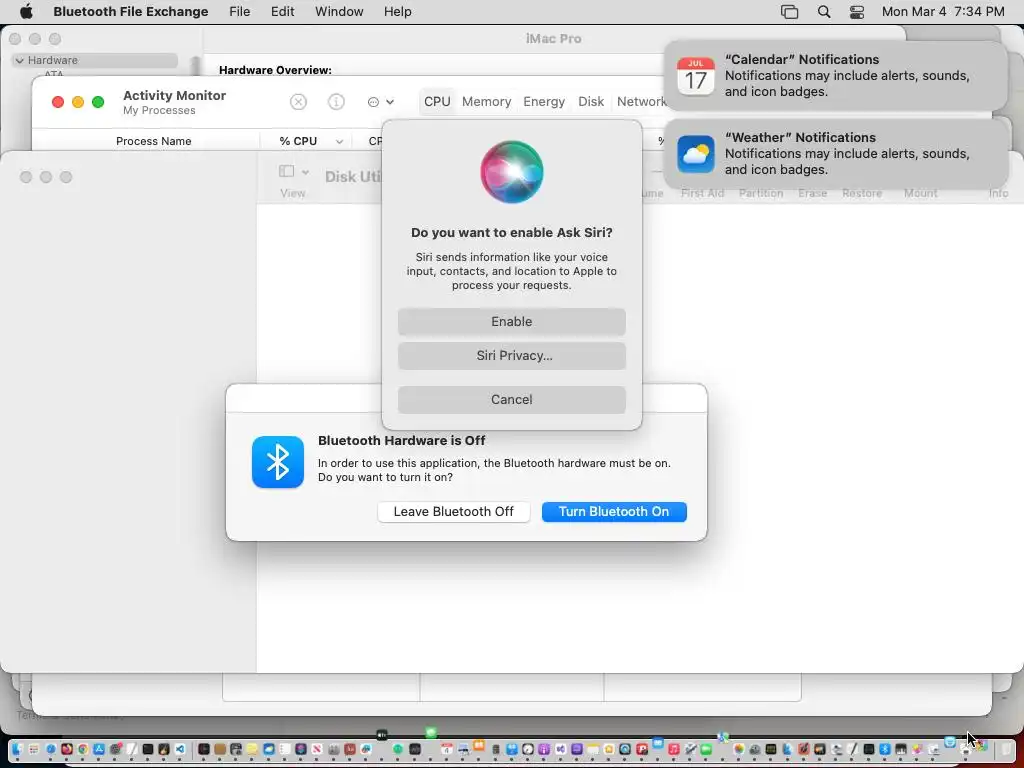Open Podcasts from the Dock
Viewport: 1024px width, 768px height.
click(543, 748)
